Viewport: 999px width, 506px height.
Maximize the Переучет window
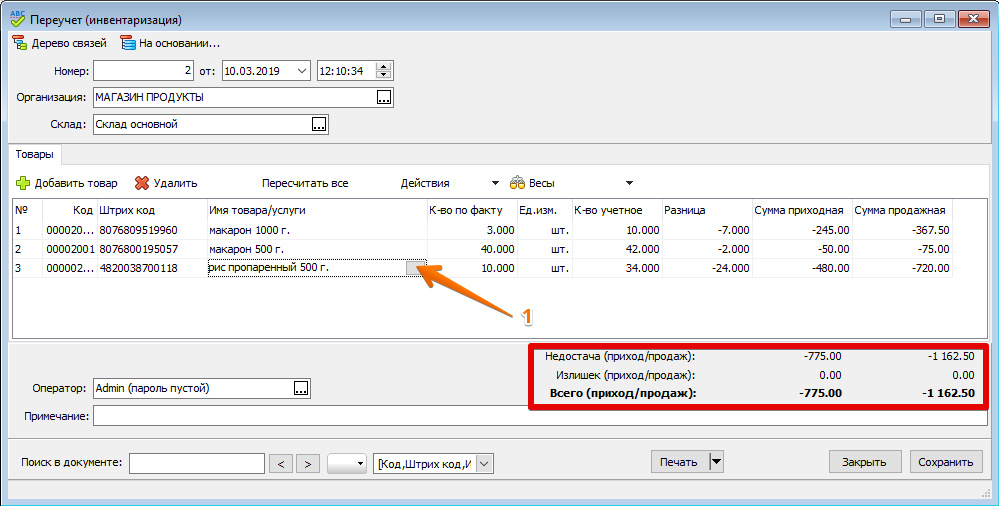939,19
